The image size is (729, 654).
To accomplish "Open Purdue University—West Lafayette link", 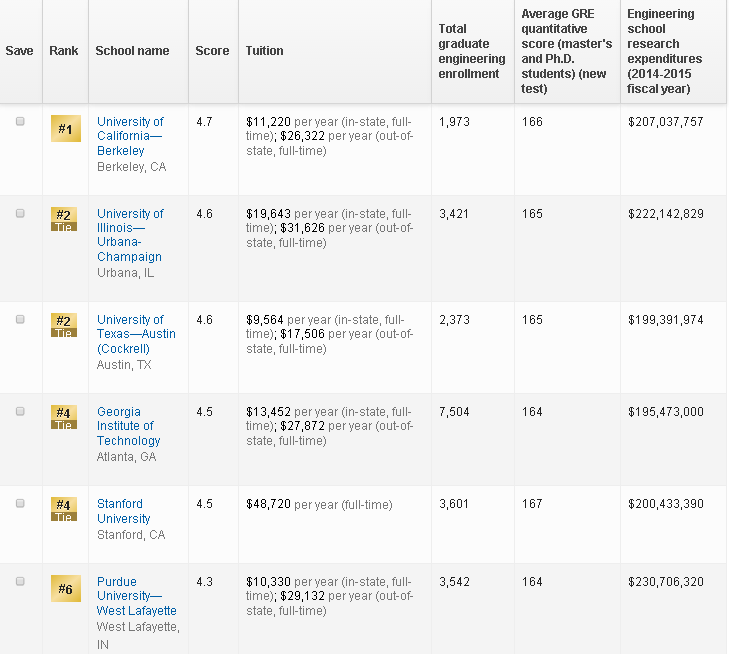I will (x=136, y=596).
